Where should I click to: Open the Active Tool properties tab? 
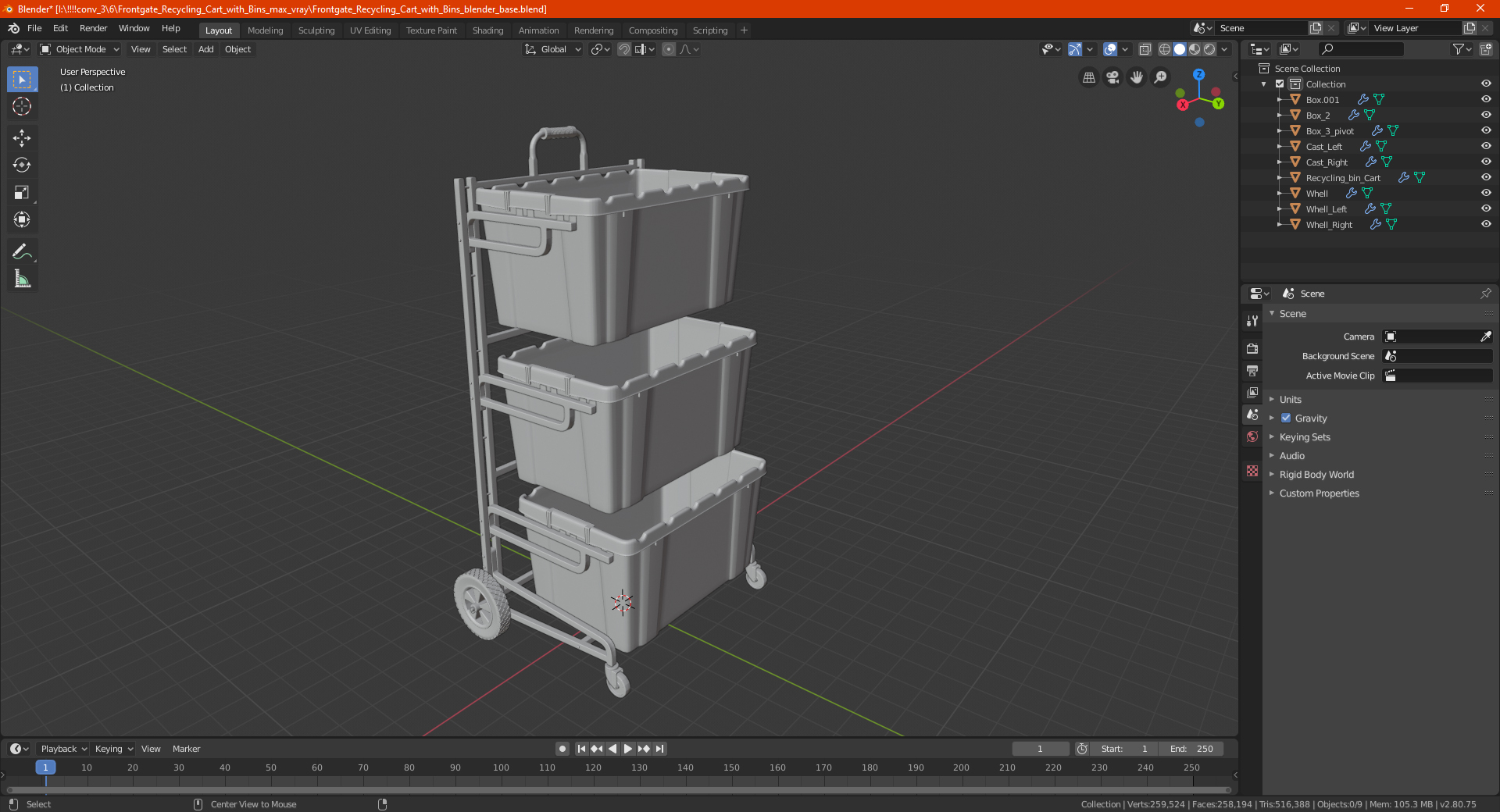point(1252,321)
